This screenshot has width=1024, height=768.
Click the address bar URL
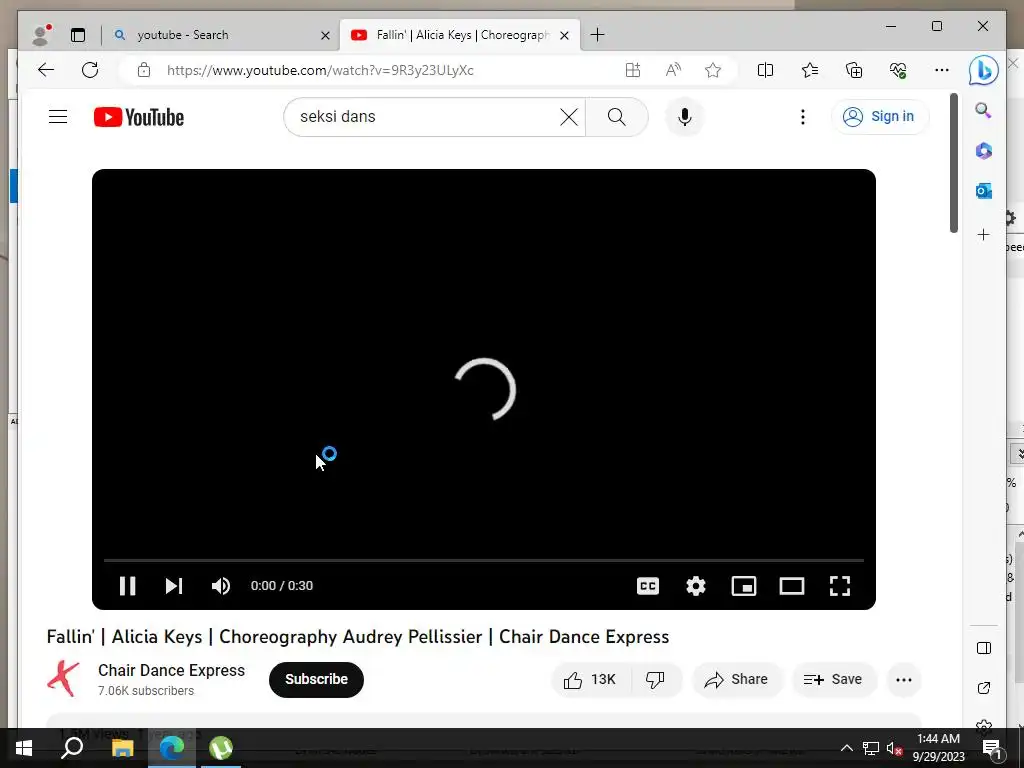[320, 71]
